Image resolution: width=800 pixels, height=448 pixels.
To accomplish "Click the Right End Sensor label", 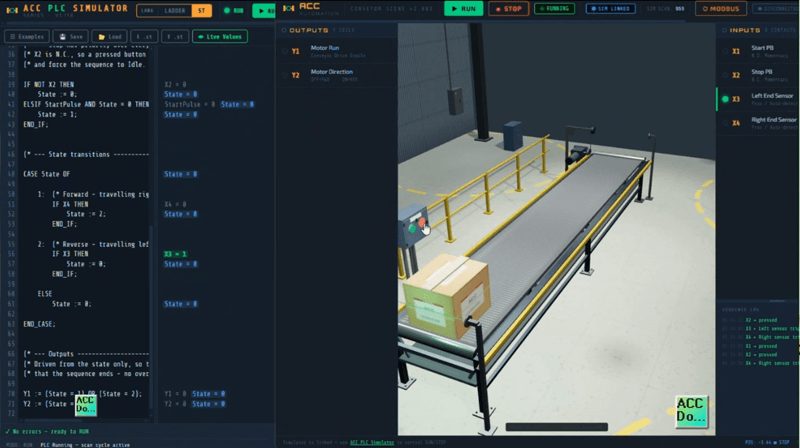I will point(773,120).
